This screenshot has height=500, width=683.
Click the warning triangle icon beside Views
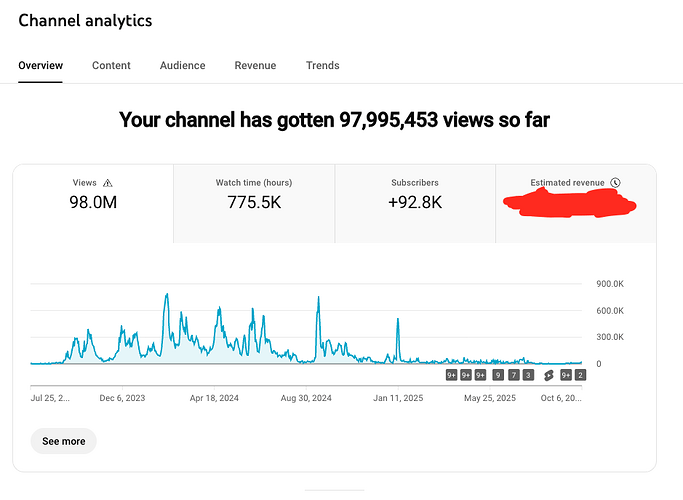108,183
